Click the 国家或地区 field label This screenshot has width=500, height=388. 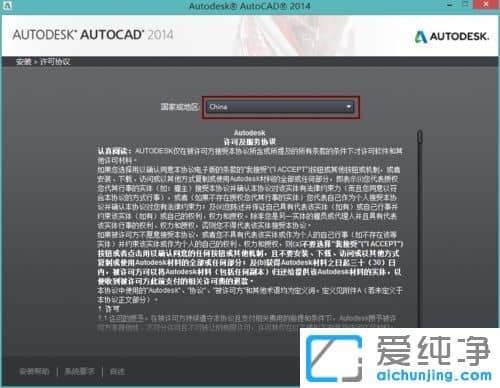pyautogui.click(x=180, y=107)
